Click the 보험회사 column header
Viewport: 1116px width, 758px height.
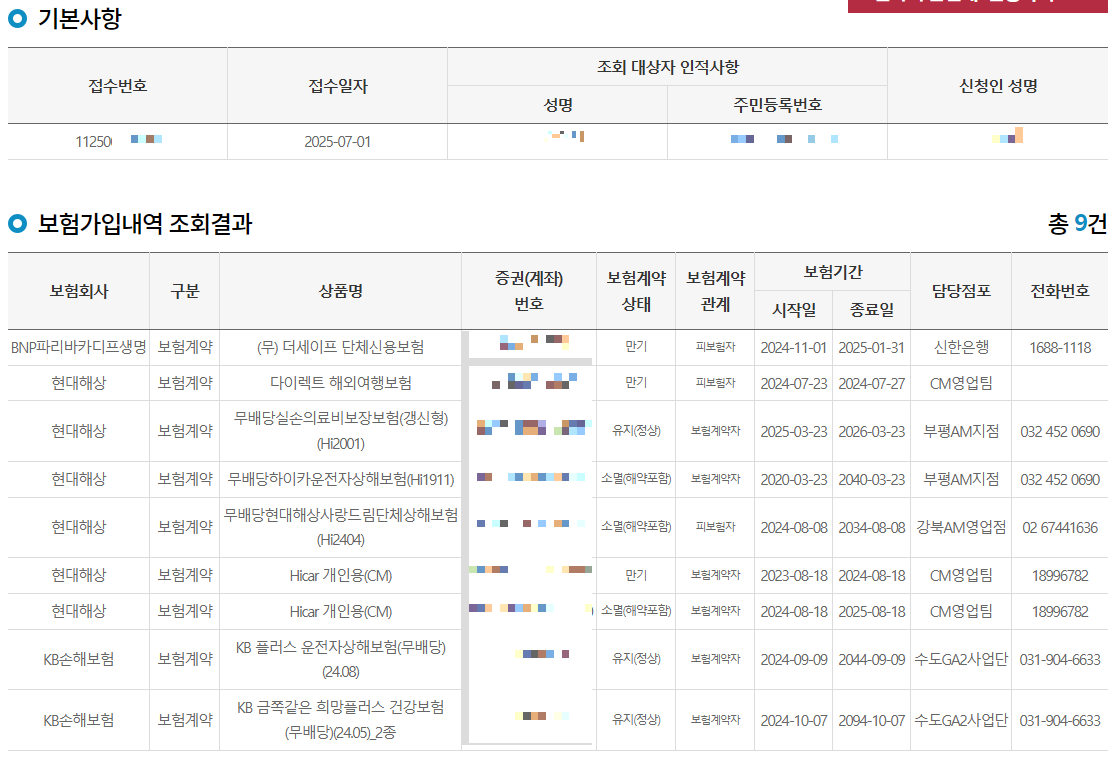pyautogui.click(x=78, y=291)
